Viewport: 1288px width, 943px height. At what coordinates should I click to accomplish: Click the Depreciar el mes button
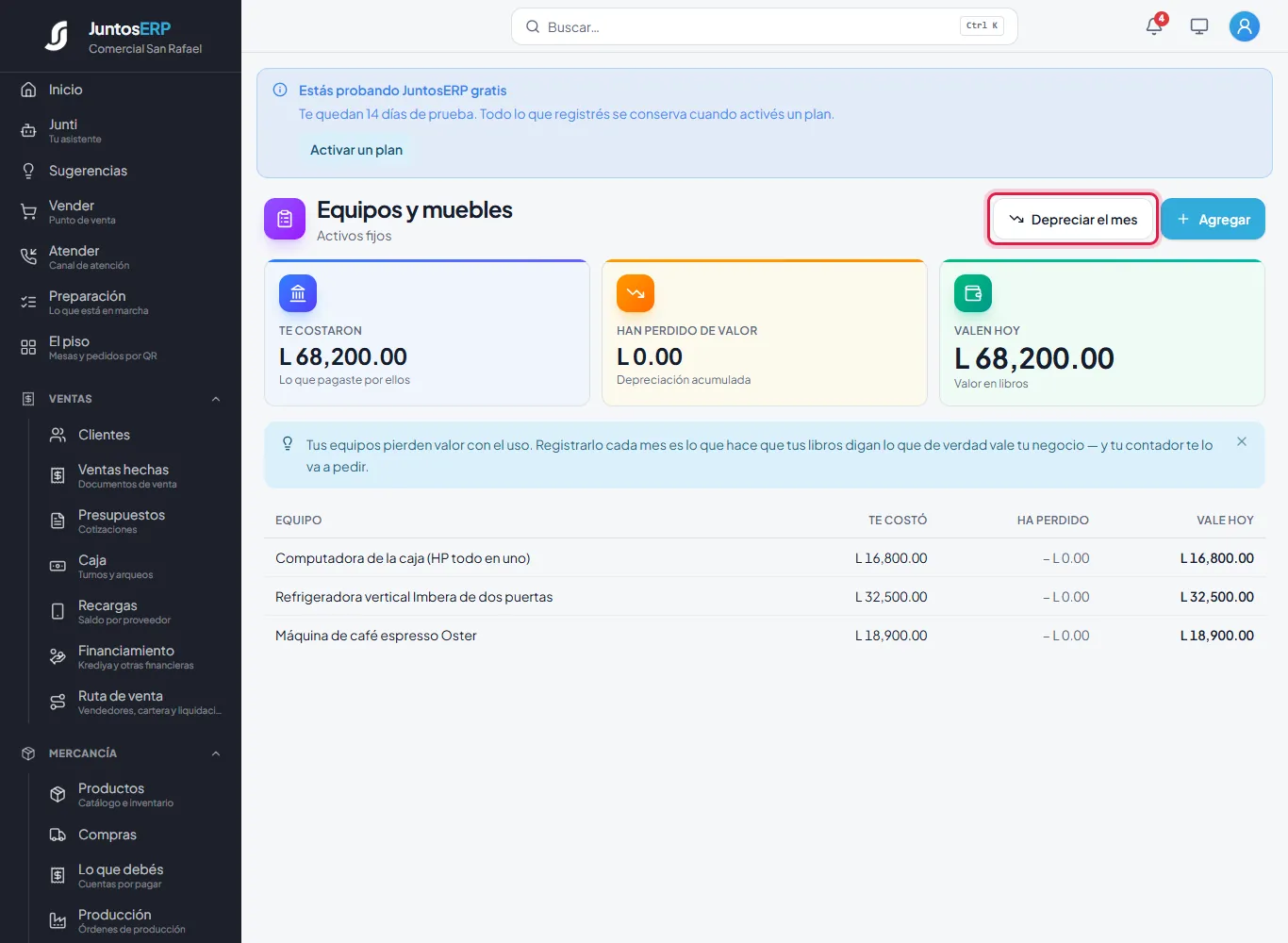[1073, 220]
